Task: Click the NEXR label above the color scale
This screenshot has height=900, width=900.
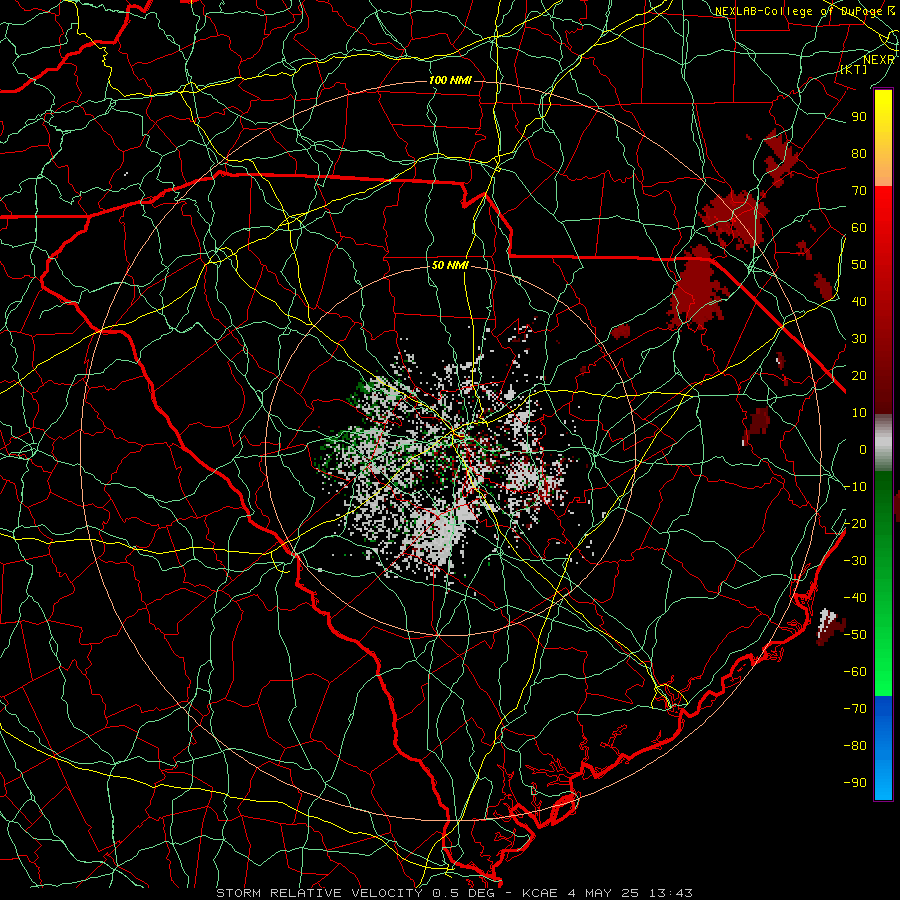Action: pyautogui.click(x=878, y=60)
